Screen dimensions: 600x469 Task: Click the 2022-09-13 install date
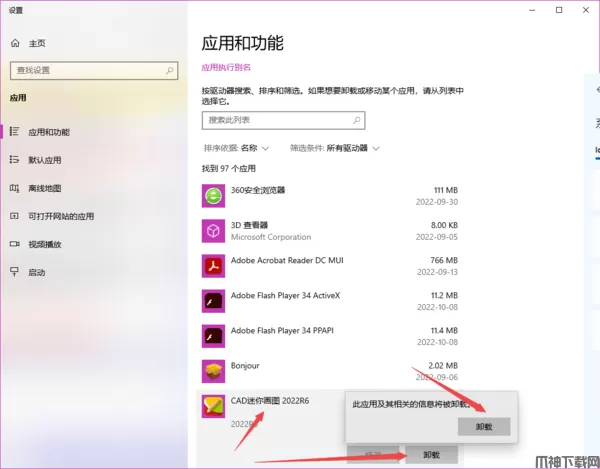point(437,272)
